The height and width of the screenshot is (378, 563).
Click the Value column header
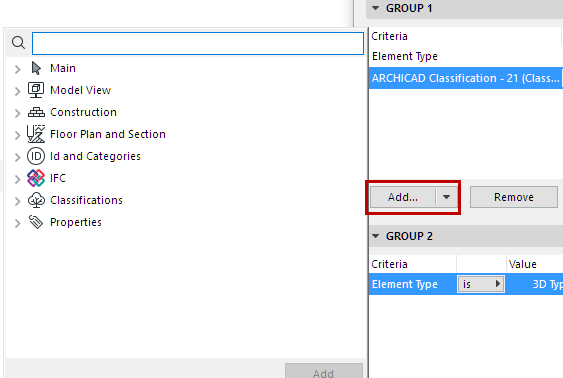point(522,264)
